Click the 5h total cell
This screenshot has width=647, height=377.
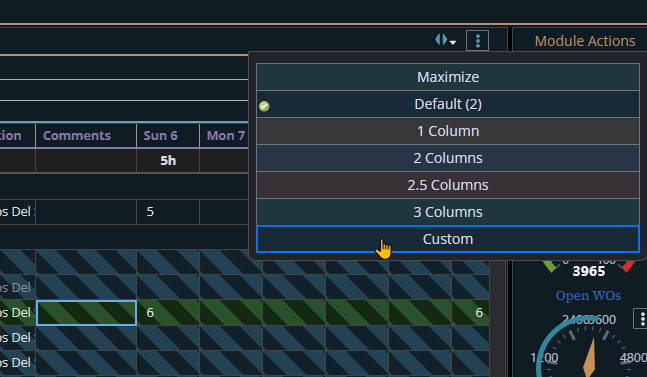click(x=168, y=160)
